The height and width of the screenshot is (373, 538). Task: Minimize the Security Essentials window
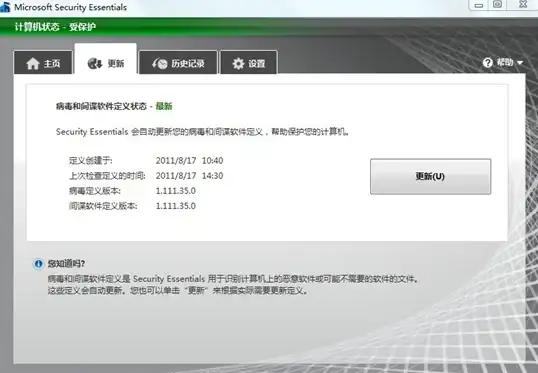click(x=479, y=5)
